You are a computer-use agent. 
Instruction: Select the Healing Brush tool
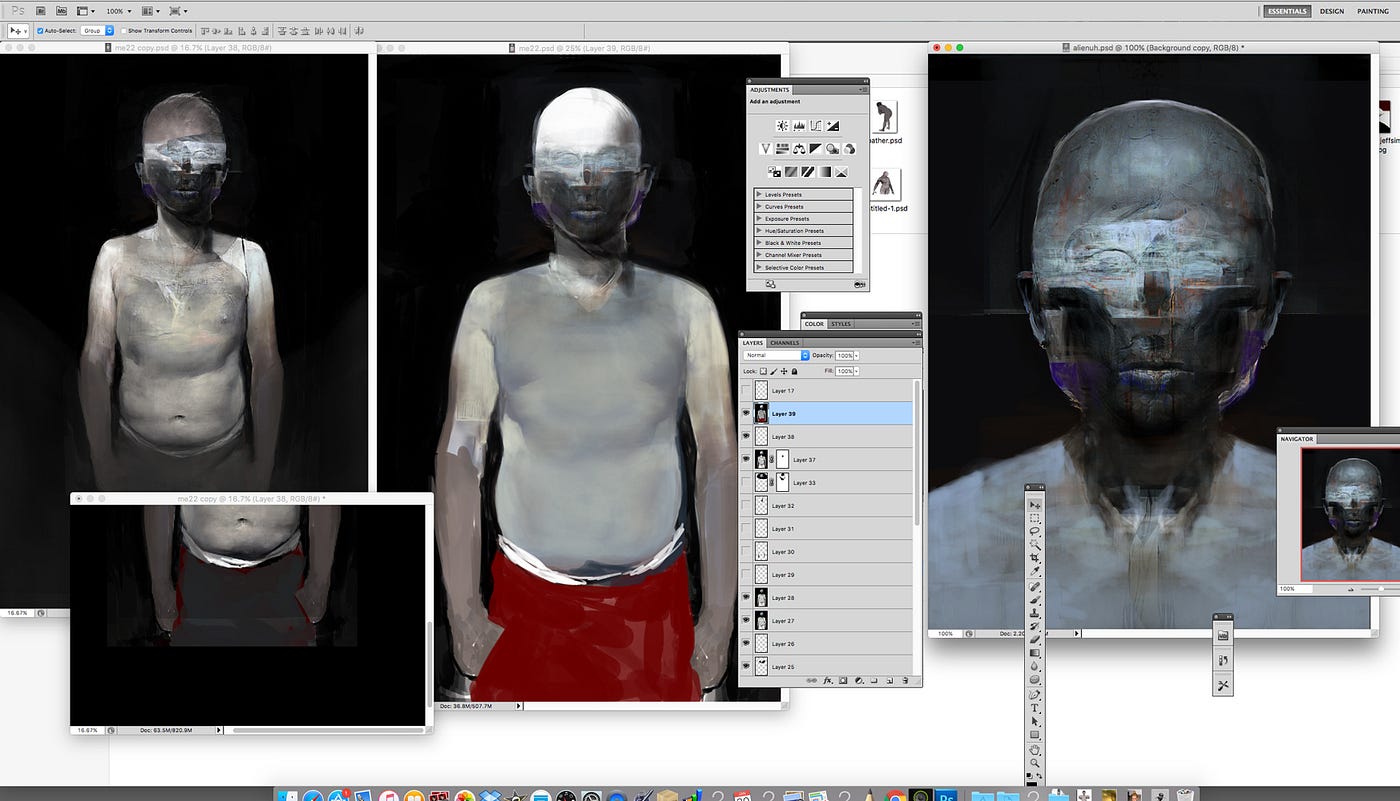click(1035, 586)
